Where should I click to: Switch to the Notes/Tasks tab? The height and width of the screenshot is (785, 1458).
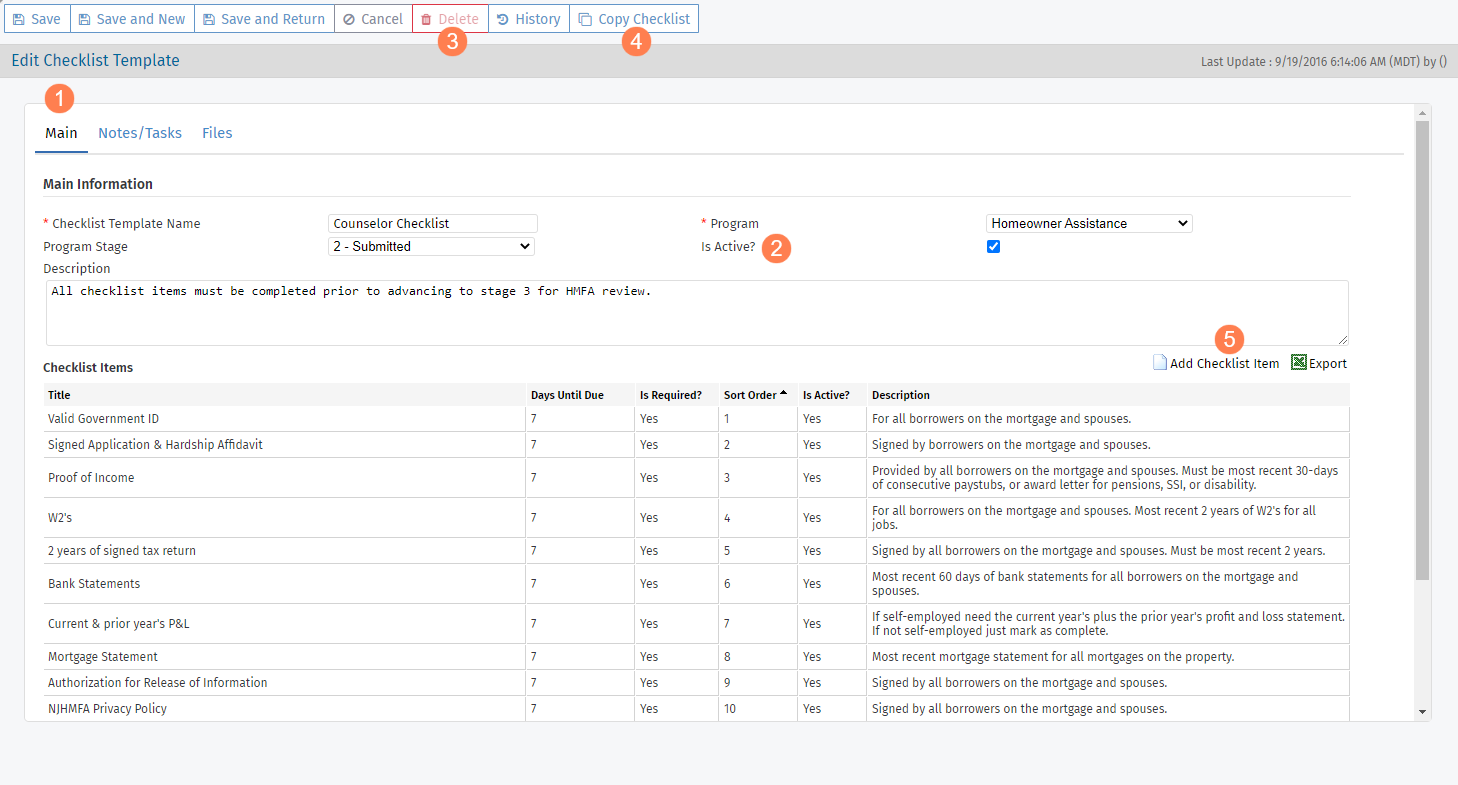(140, 132)
